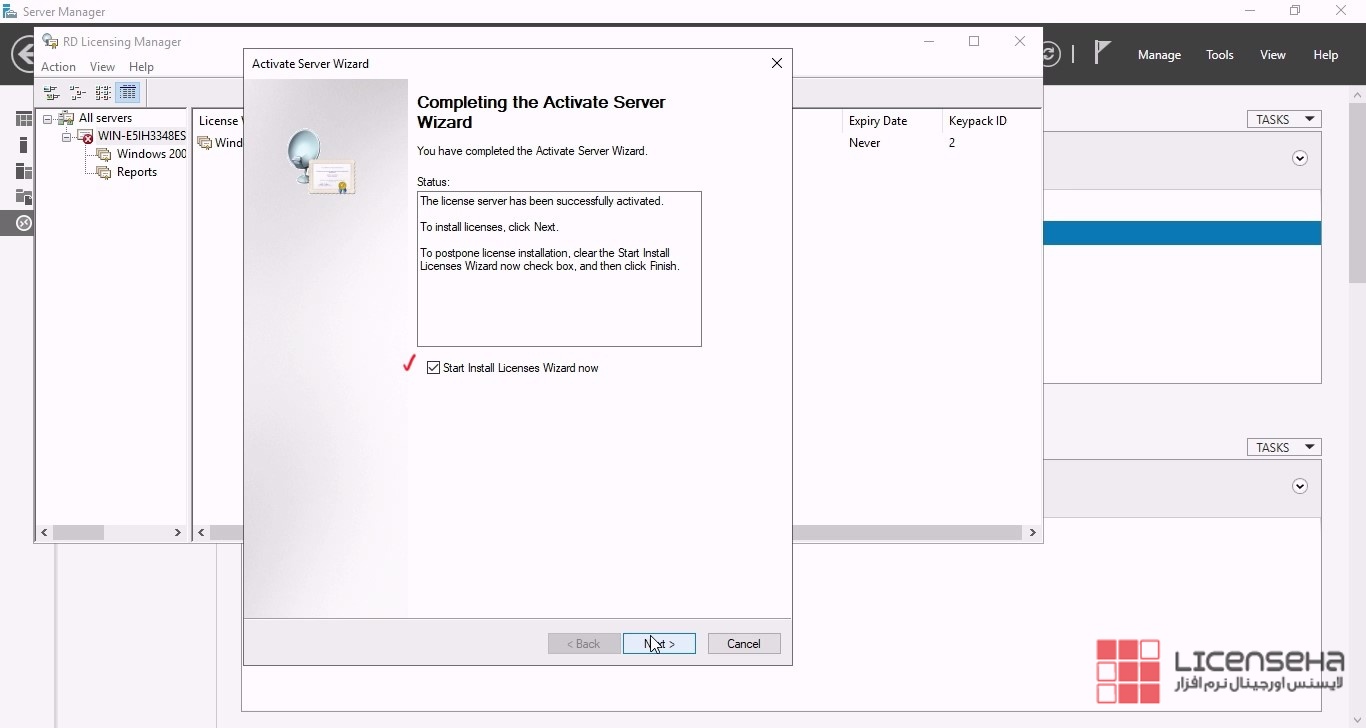Collapse the WIN-E5IH3348ES server node
Viewport: 1366px width, 728px height.
pyautogui.click(x=66, y=137)
